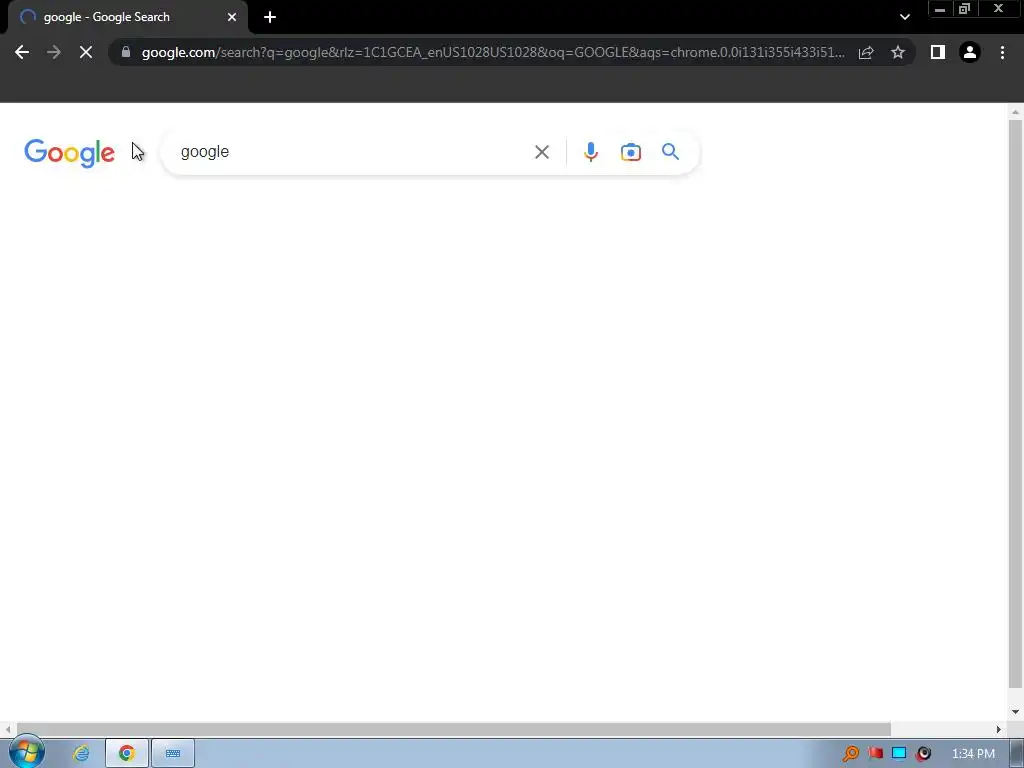The width and height of the screenshot is (1024, 768).
Task: Open the on-screen keyboard taskbar item
Action: point(173,753)
